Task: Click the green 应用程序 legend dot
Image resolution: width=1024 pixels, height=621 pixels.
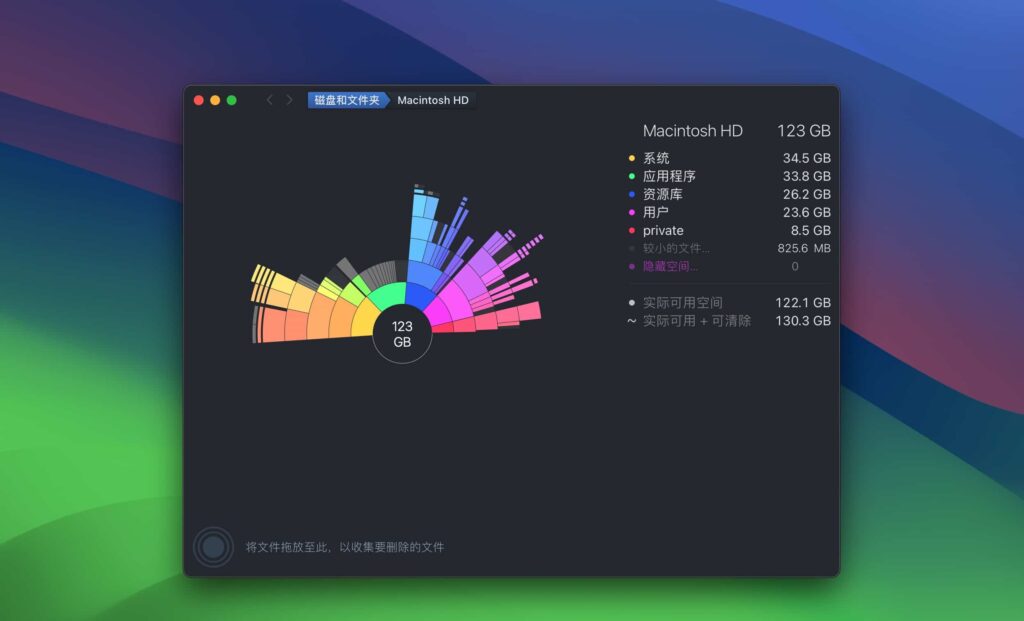Action: point(630,176)
